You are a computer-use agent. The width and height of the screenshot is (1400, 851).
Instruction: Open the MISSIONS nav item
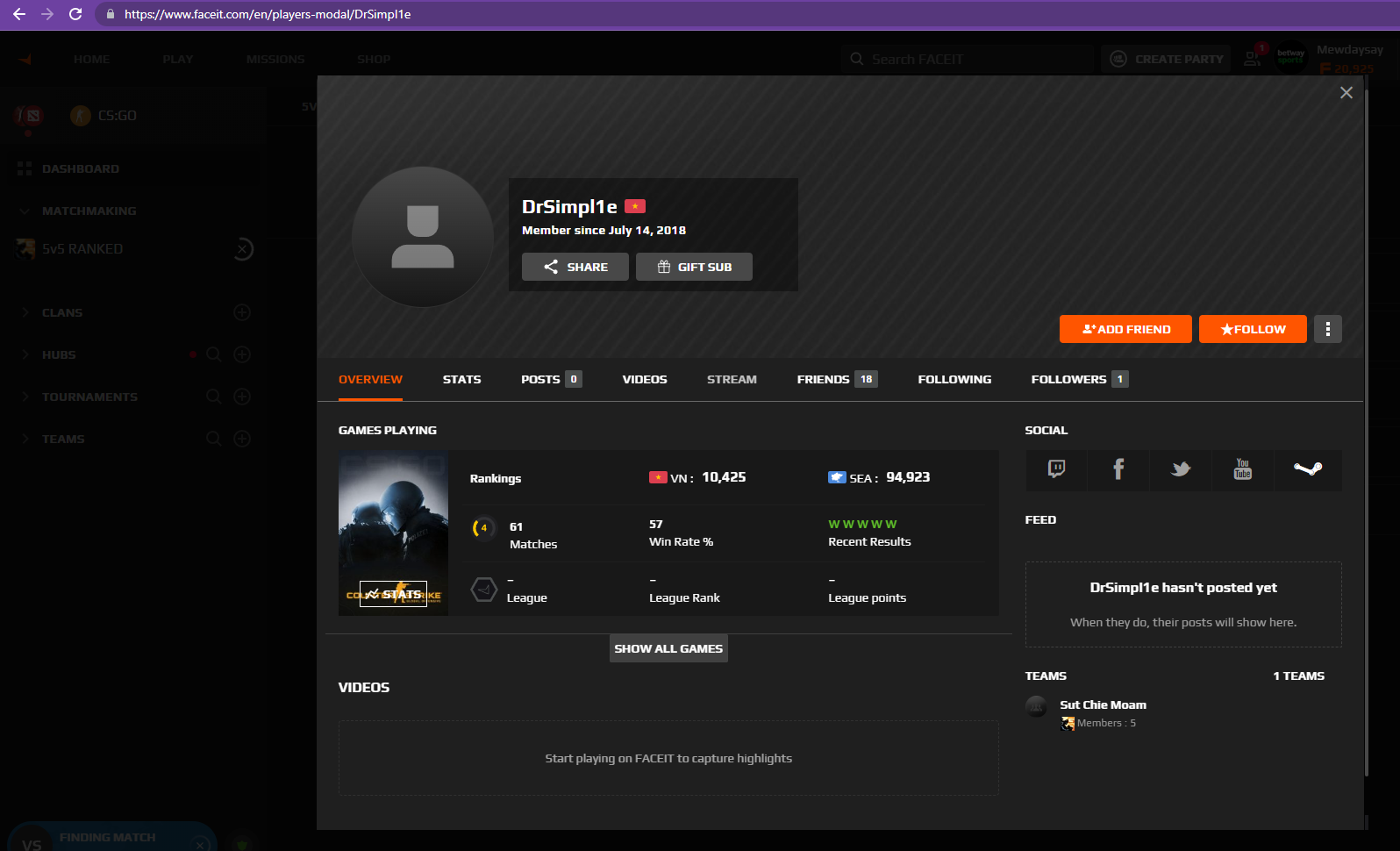tap(275, 59)
